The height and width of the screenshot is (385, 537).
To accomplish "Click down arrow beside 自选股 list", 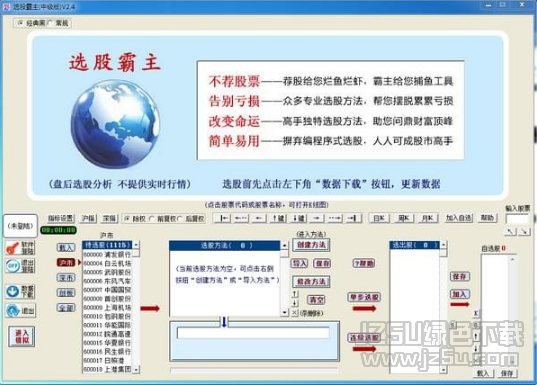I will [x=476, y=348].
